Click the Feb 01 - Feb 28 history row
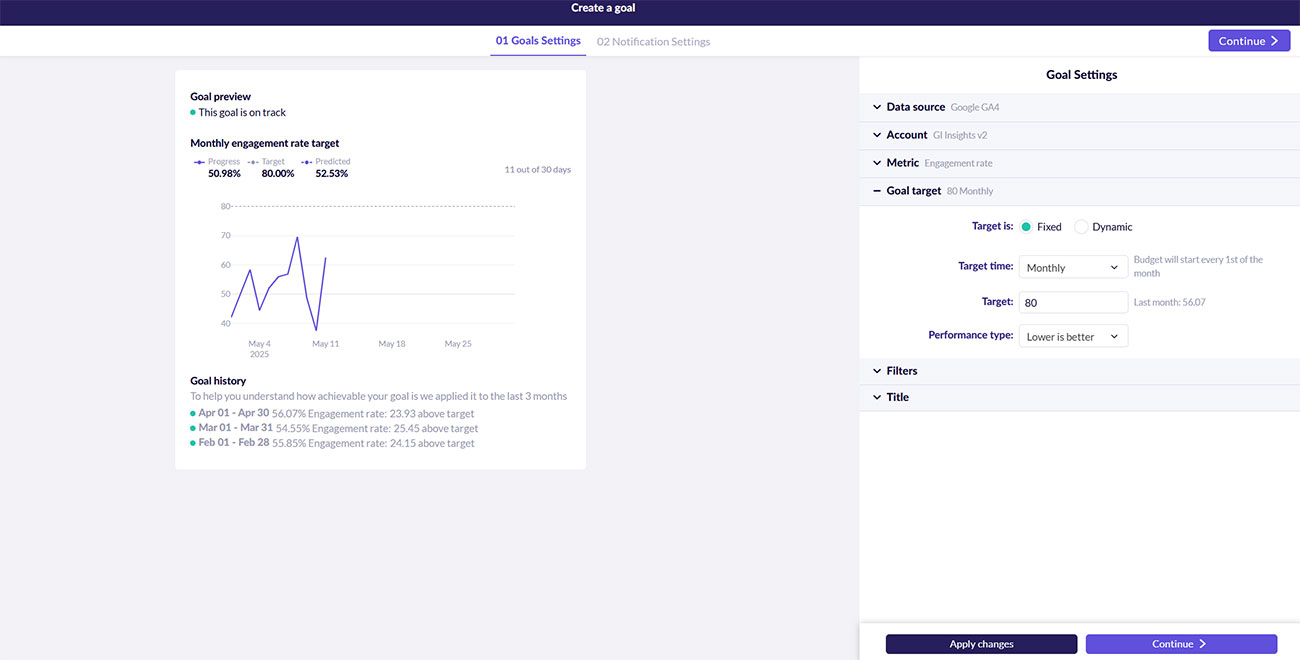The image size is (1300, 660). pyautogui.click(x=332, y=443)
